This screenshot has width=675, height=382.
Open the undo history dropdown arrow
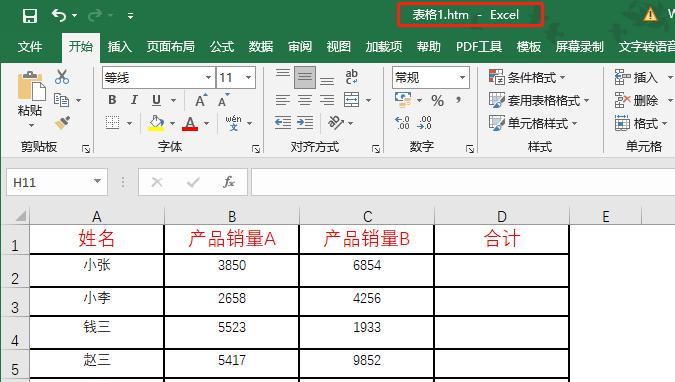click(74, 16)
